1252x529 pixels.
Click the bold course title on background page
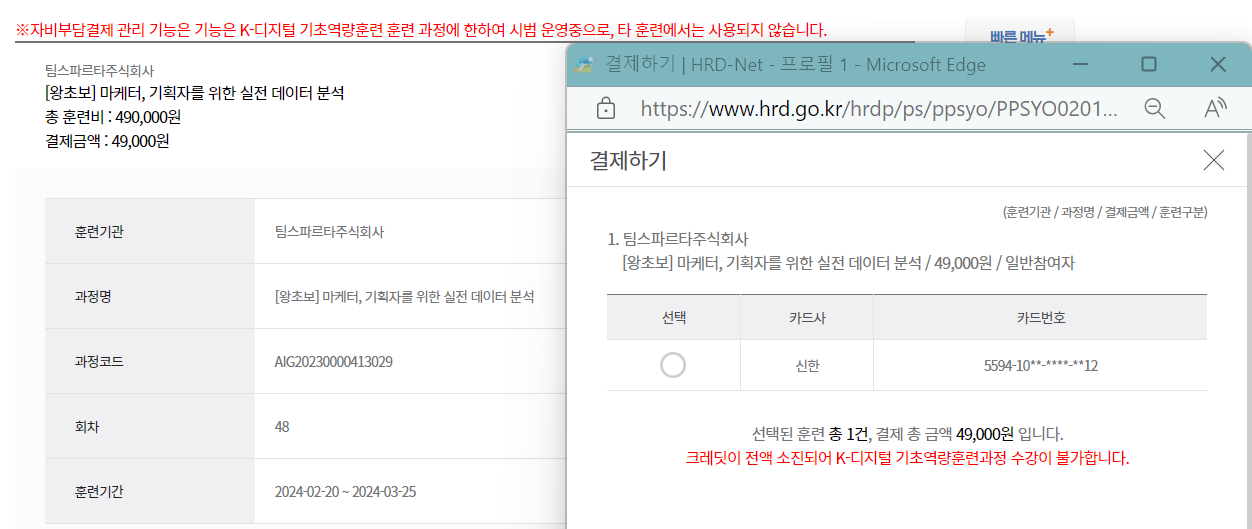tap(195, 93)
